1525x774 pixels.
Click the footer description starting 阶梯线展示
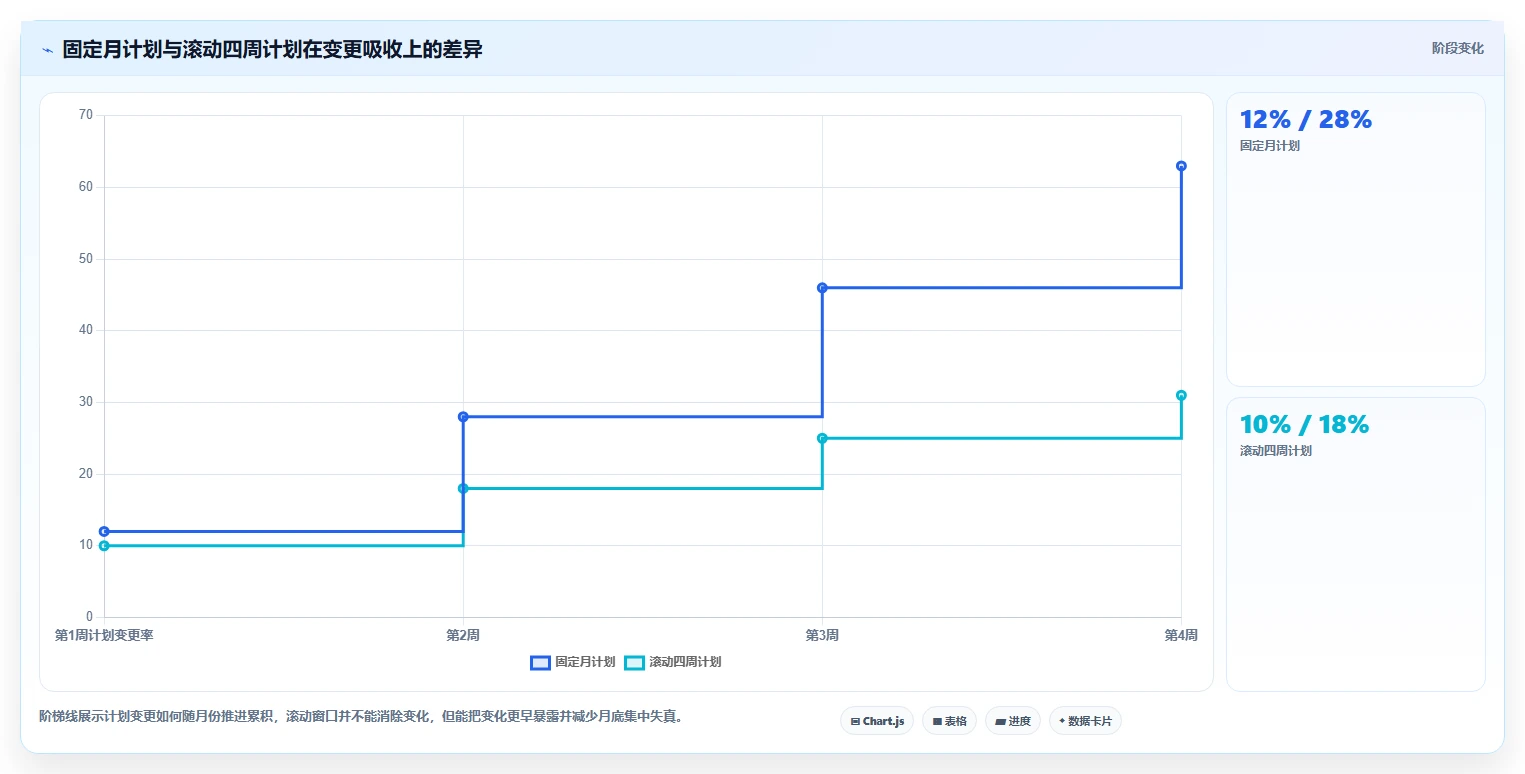pos(361,717)
